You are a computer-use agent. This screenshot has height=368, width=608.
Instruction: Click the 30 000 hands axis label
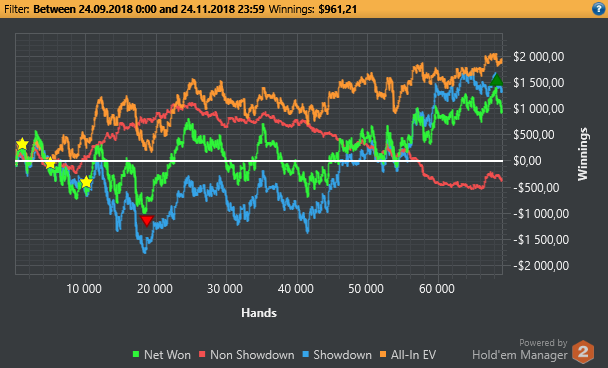[225, 289]
